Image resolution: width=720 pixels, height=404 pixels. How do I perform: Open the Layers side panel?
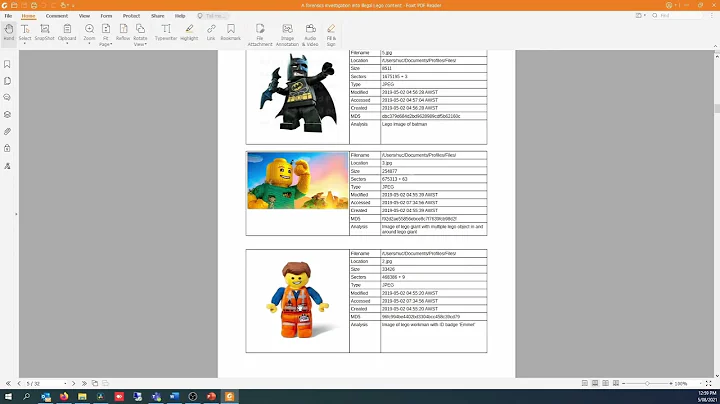point(7,115)
